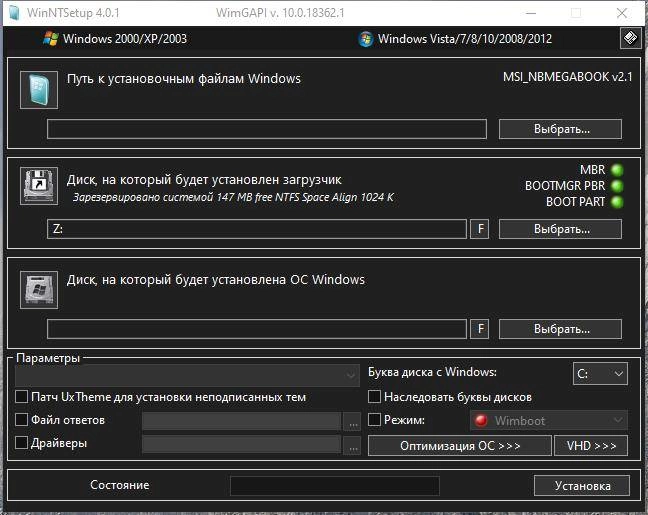Switch to Windows Vista/7/8/10/2008/2012 tab
This screenshot has width=648, height=515.
455,39
